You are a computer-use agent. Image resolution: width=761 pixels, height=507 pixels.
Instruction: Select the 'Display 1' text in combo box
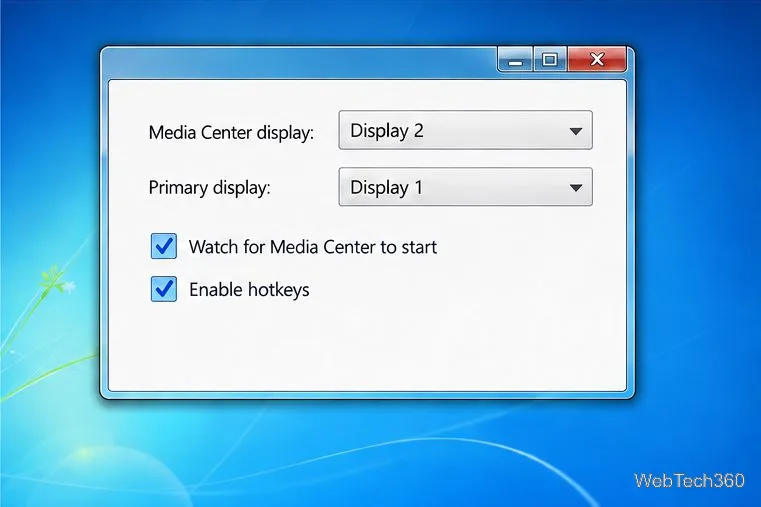[386, 187]
